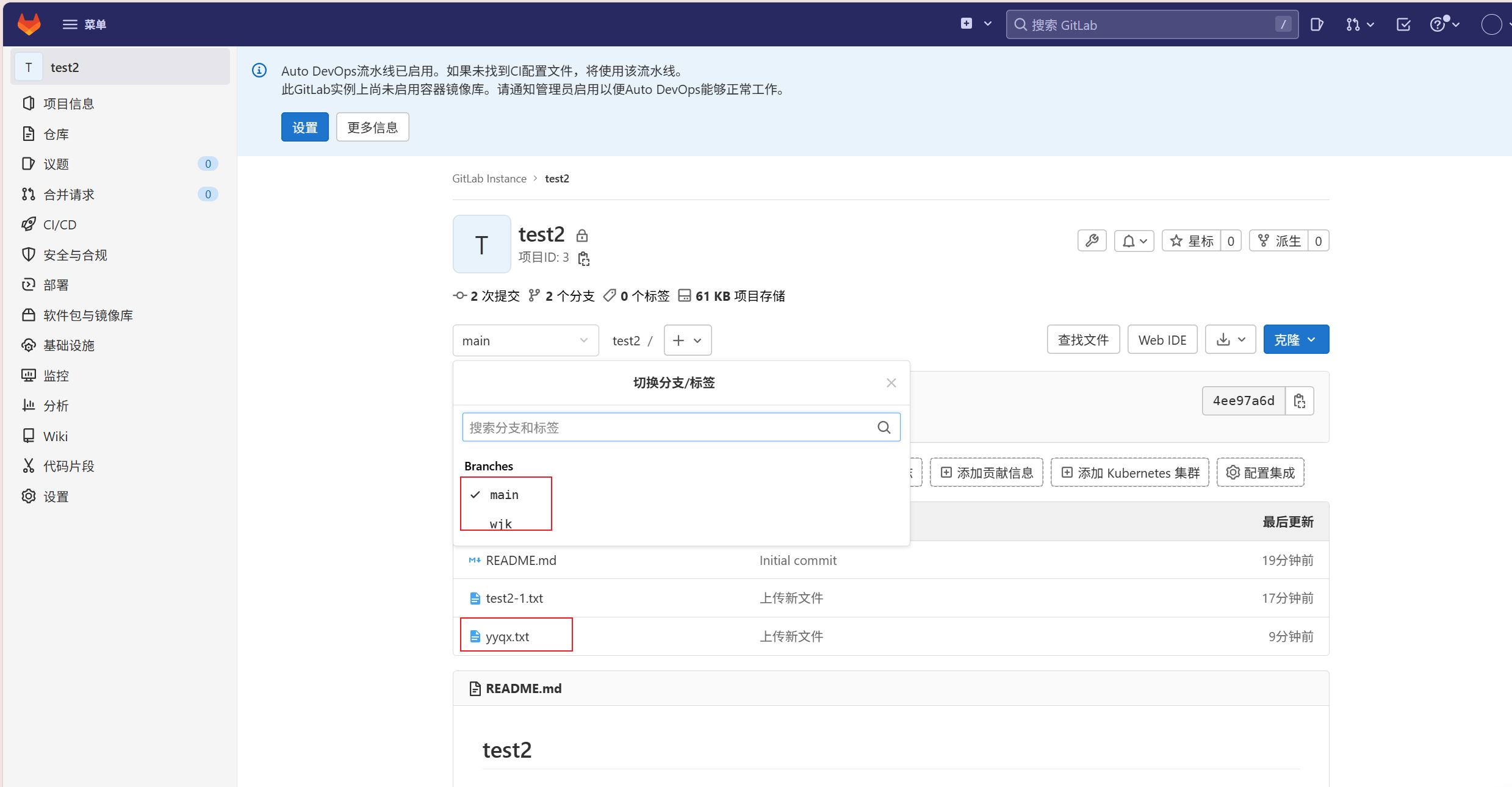Click the search magnifier in branch search
Screen dimensions: 1512x787
coord(884,428)
